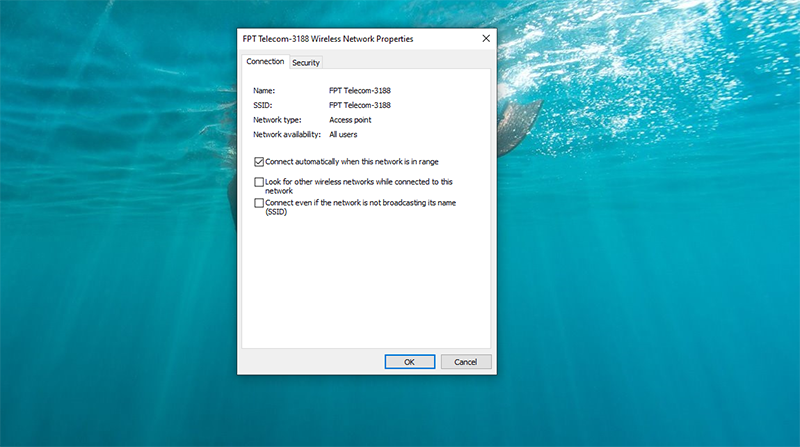This screenshot has height=447, width=800.
Task: Click the SSID value FPT Telecom-3188
Action: pyautogui.click(x=360, y=105)
